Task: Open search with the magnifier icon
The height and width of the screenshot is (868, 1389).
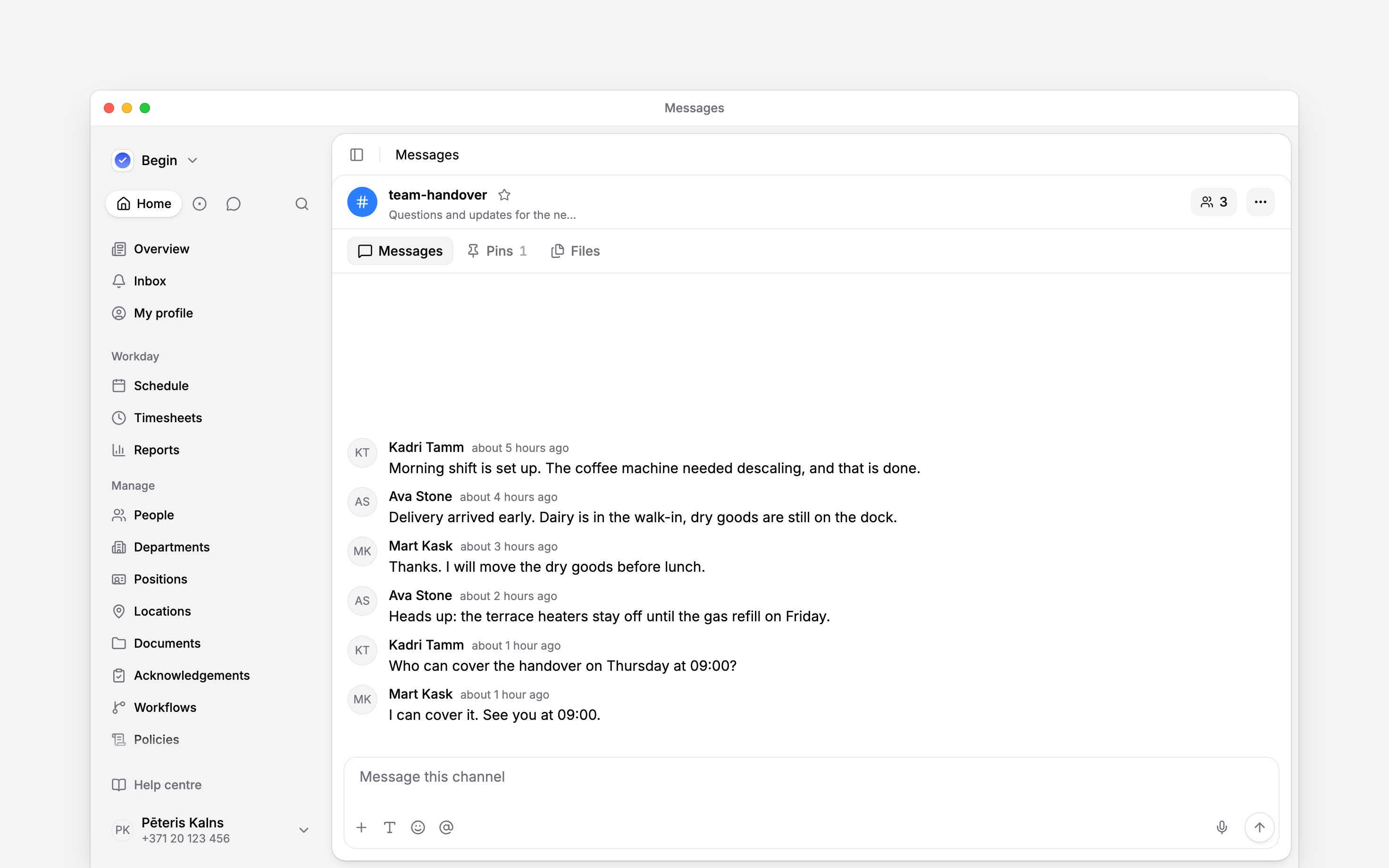Action: pyautogui.click(x=302, y=204)
